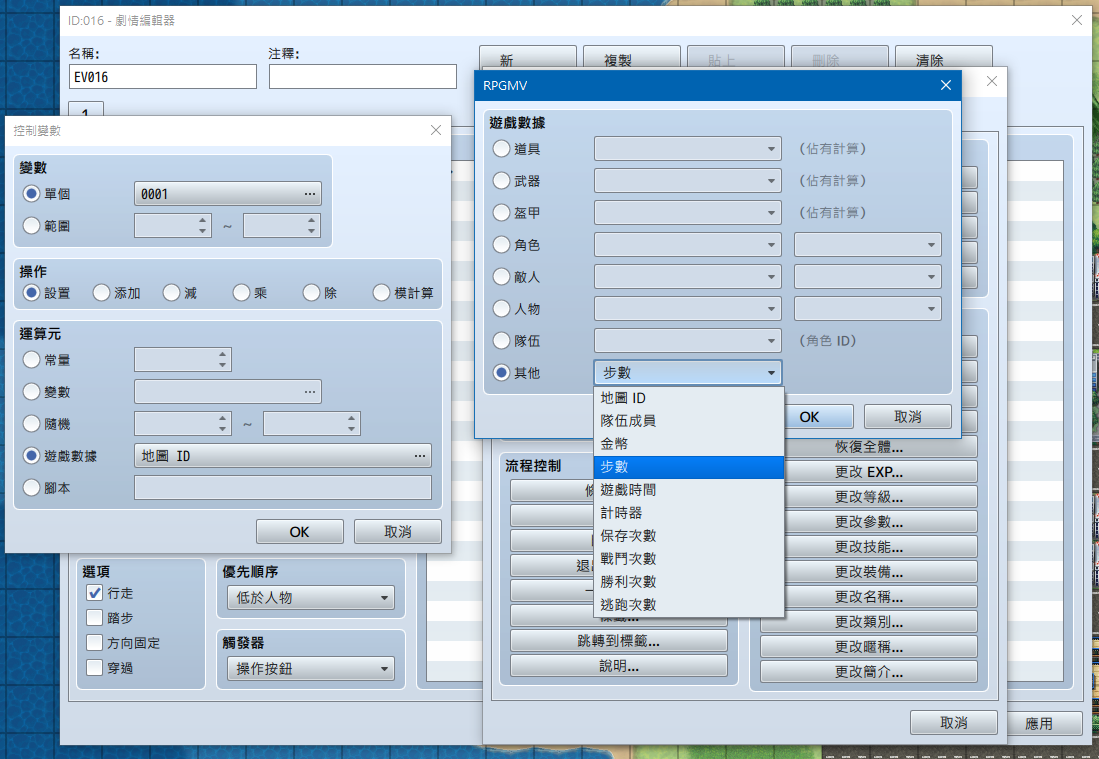Collapse the 其他 步數 dropdown

point(688,373)
